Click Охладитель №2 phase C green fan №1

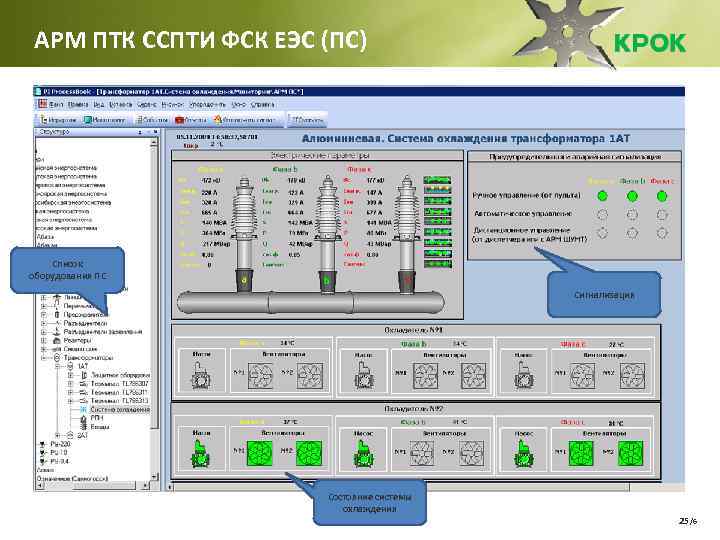click(581, 453)
